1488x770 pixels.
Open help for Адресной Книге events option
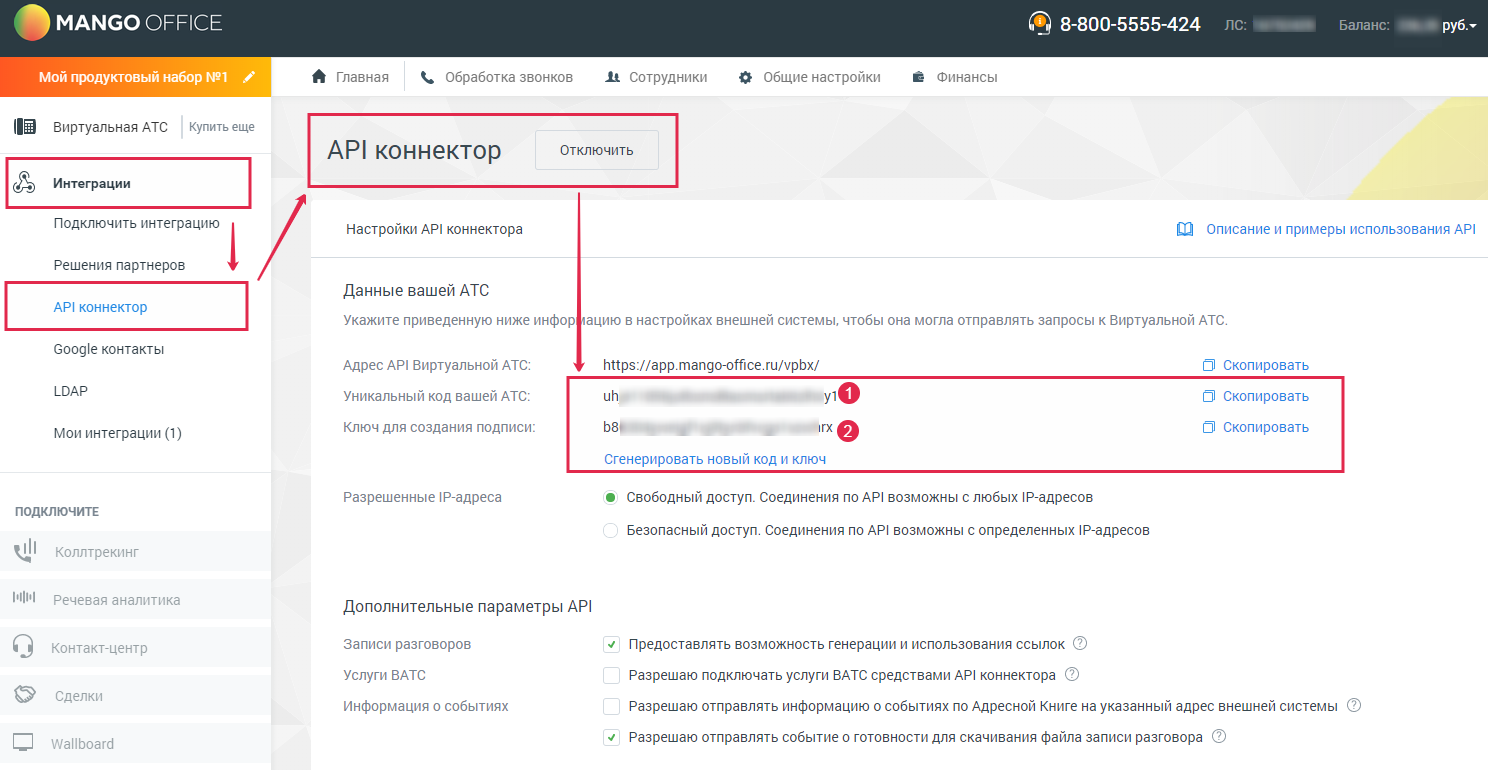1354,705
